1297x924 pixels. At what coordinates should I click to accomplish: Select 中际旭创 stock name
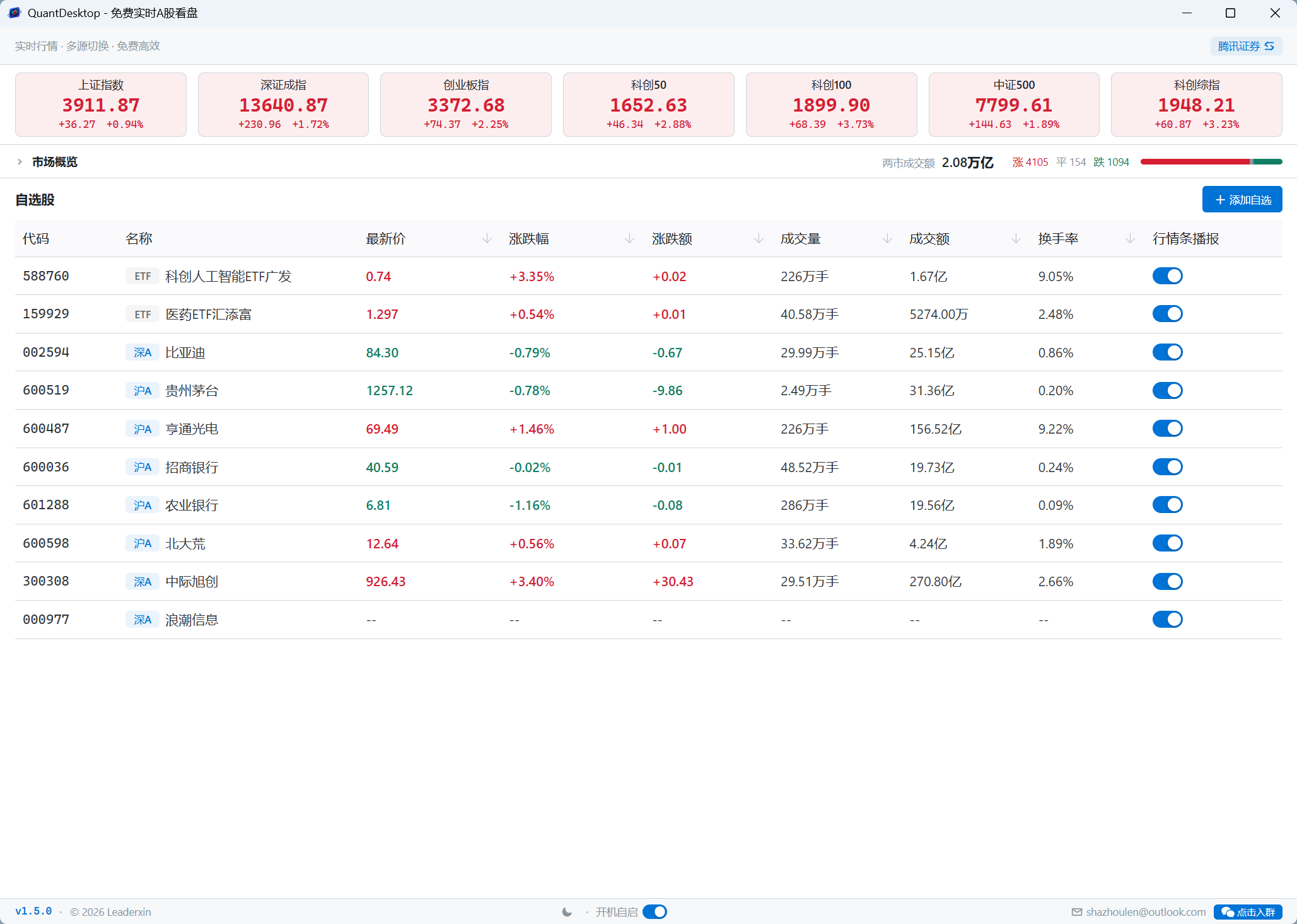click(192, 582)
